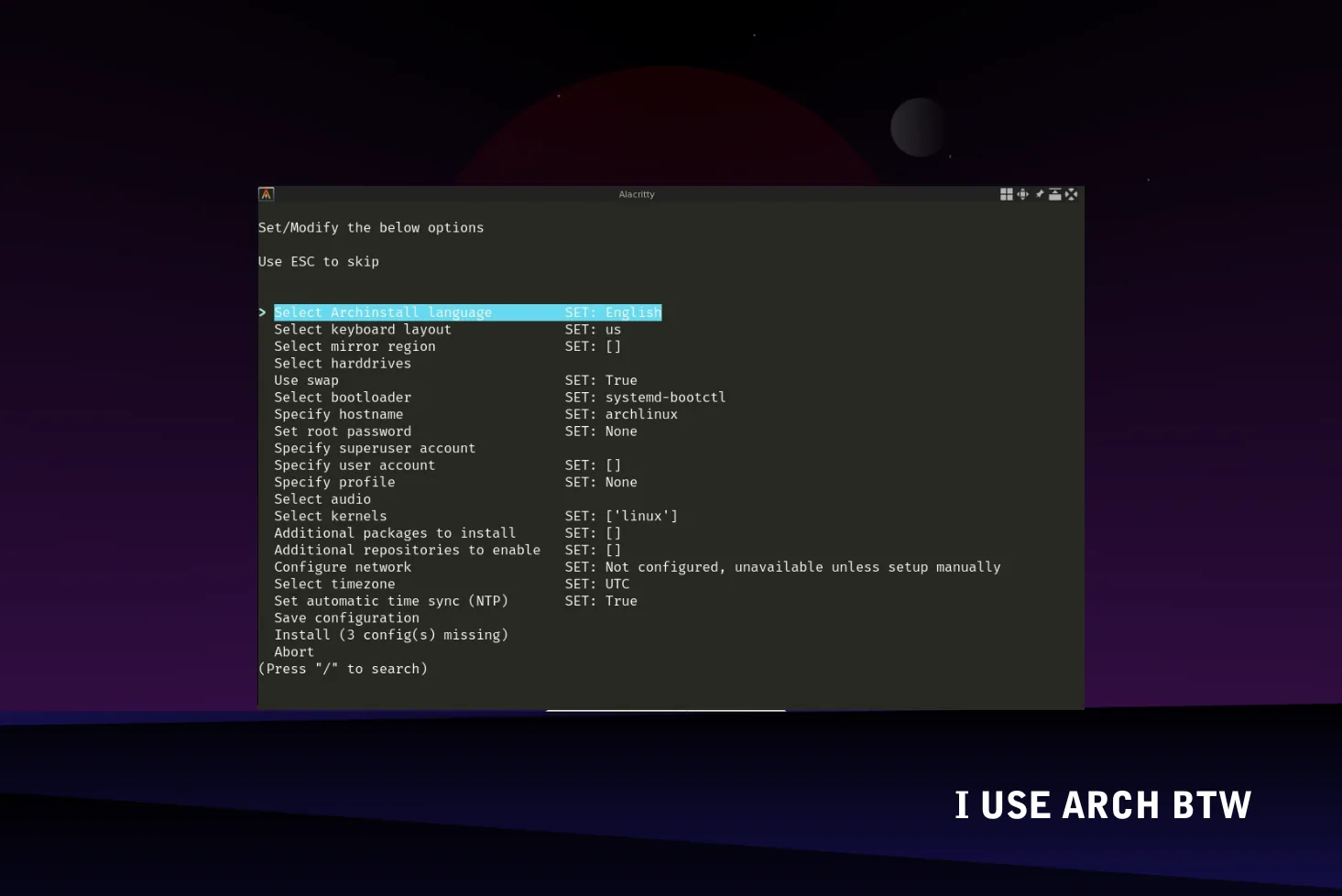Click the four-square grid icon in title bar
This screenshot has width=1342, height=896.
pos(1007,194)
